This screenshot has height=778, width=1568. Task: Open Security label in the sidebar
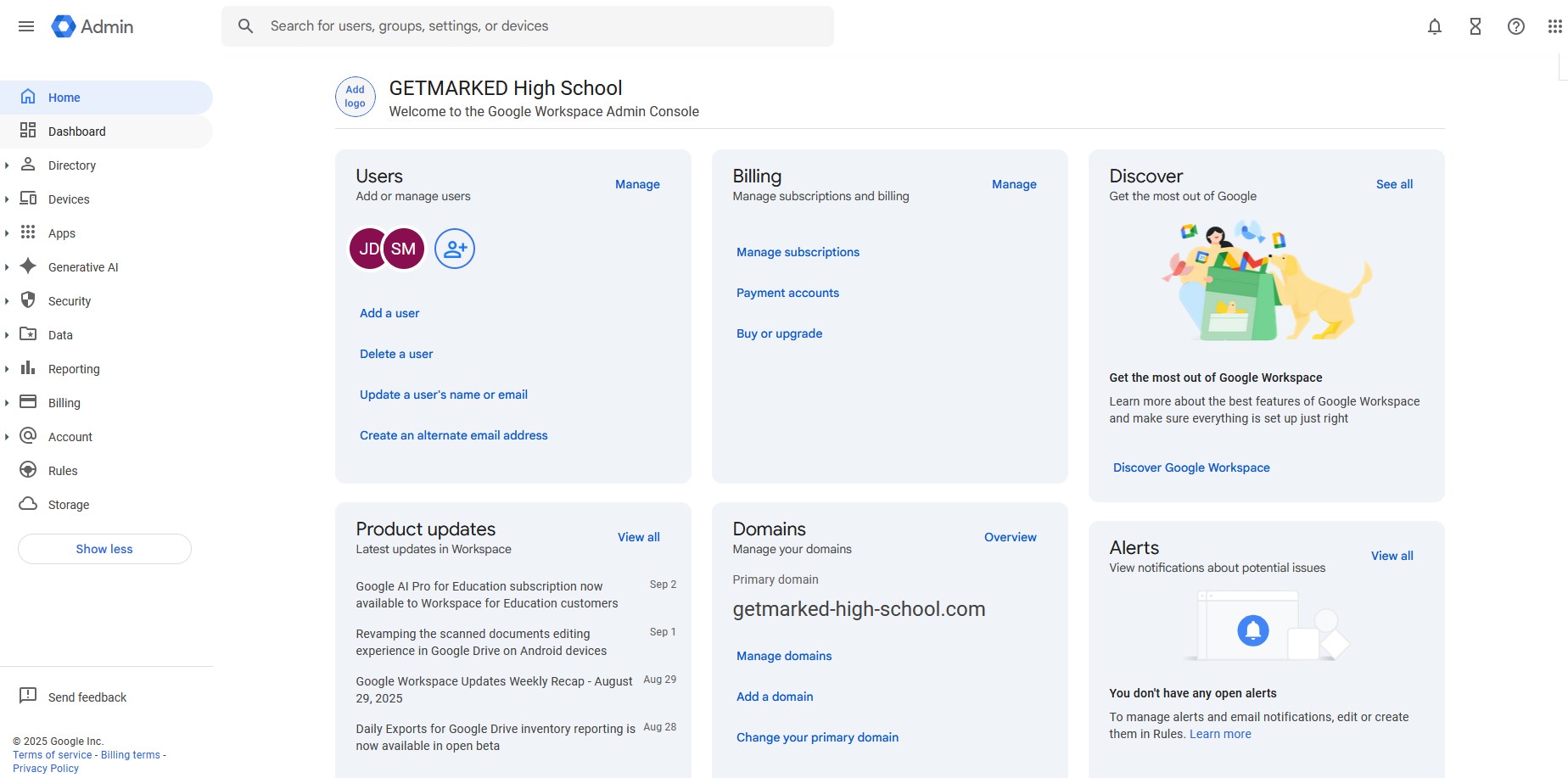(70, 301)
